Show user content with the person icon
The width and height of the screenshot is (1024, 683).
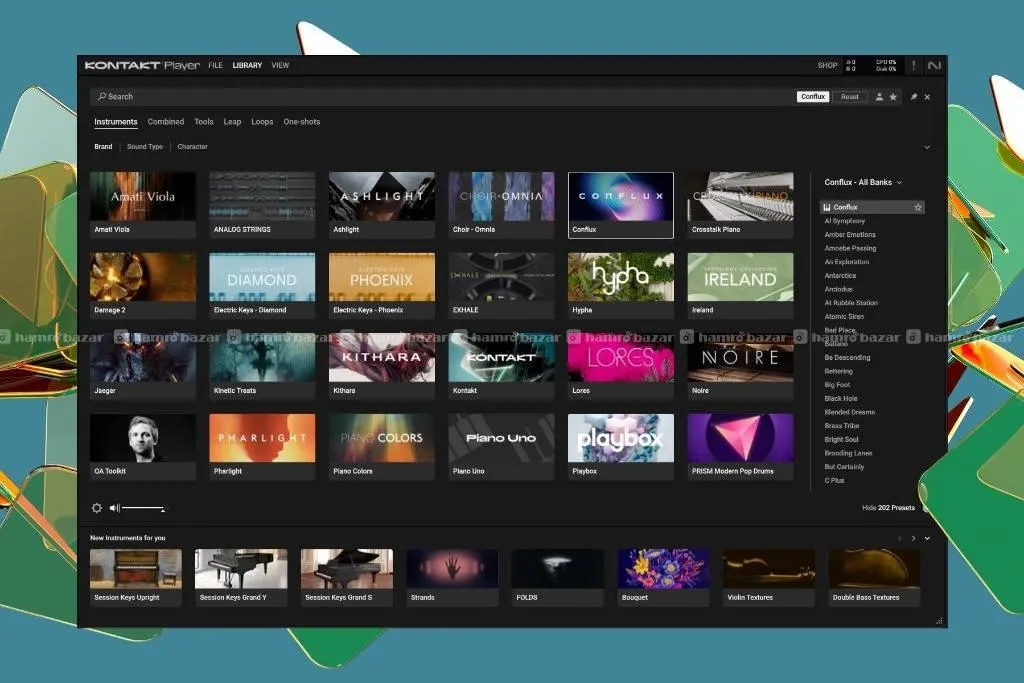tap(879, 97)
